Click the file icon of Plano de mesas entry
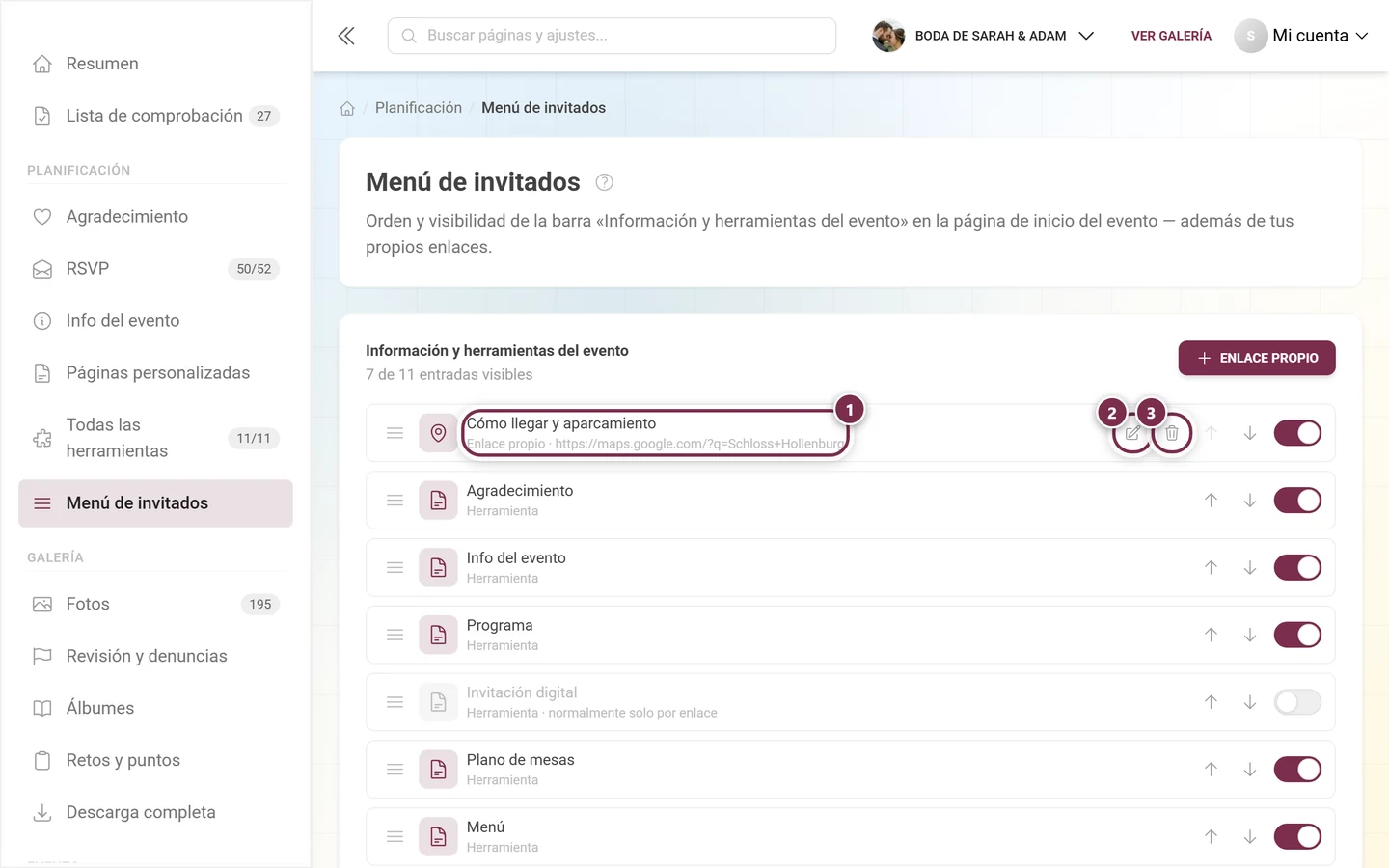This screenshot has height=868, width=1389. click(x=438, y=770)
